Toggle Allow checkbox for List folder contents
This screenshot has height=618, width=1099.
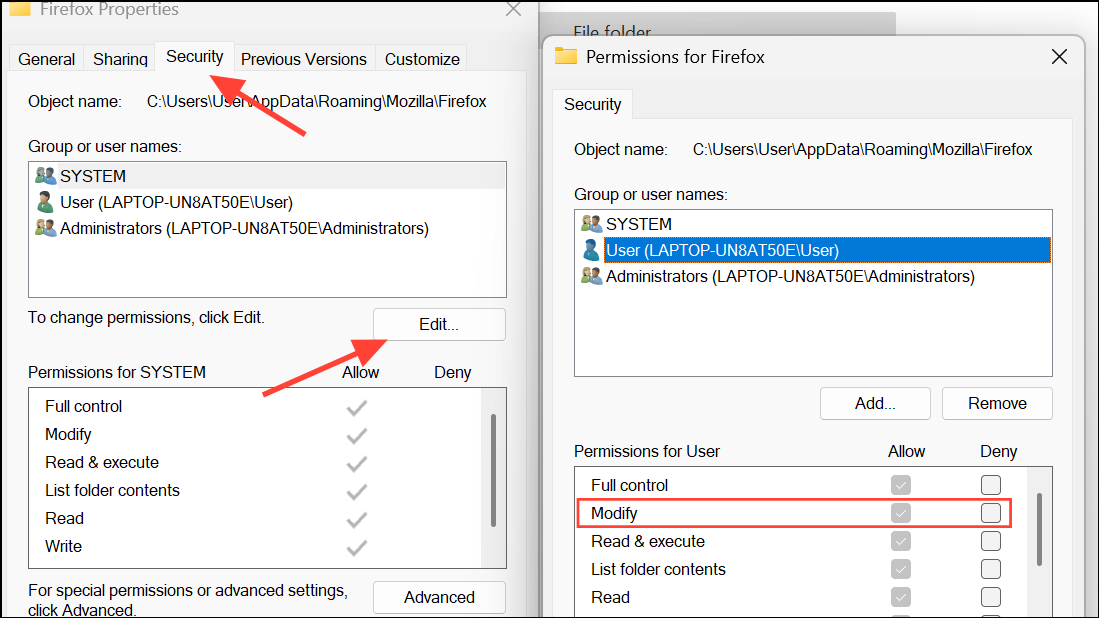tap(901, 569)
